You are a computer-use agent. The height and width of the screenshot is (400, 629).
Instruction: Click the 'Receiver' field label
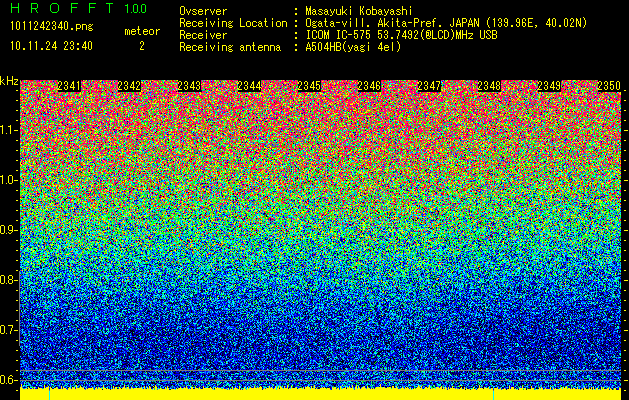click(203, 35)
